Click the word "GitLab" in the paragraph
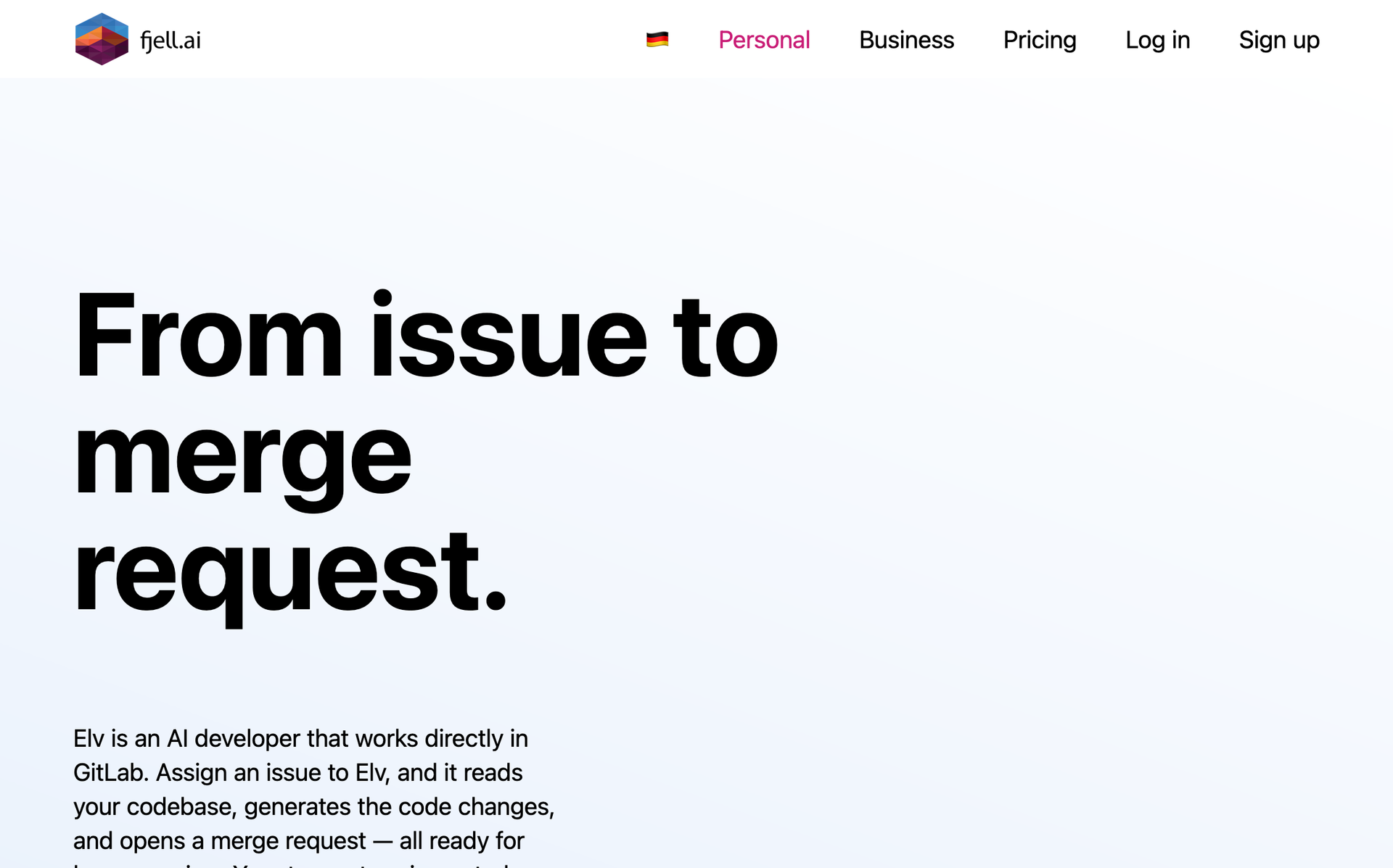The height and width of the screenshot is (868, 1393). coord(110,772)
